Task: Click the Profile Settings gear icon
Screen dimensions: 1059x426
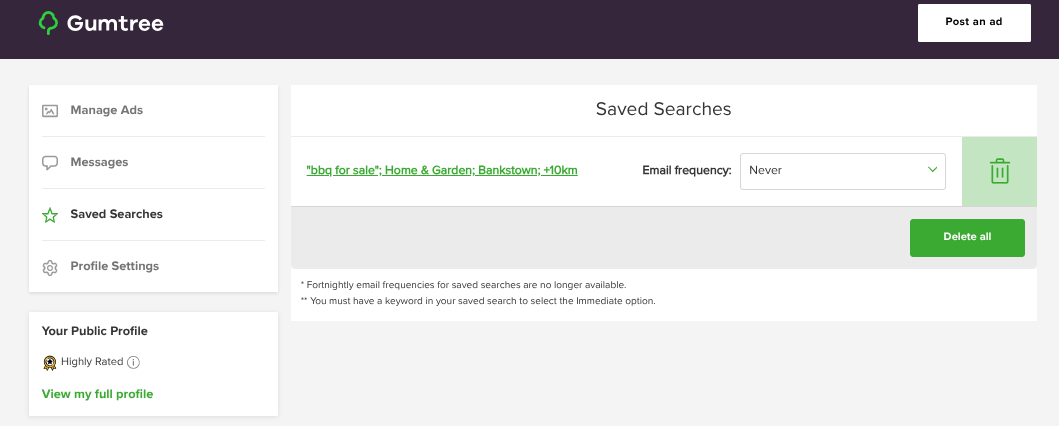Action: [x=50, y=267]
